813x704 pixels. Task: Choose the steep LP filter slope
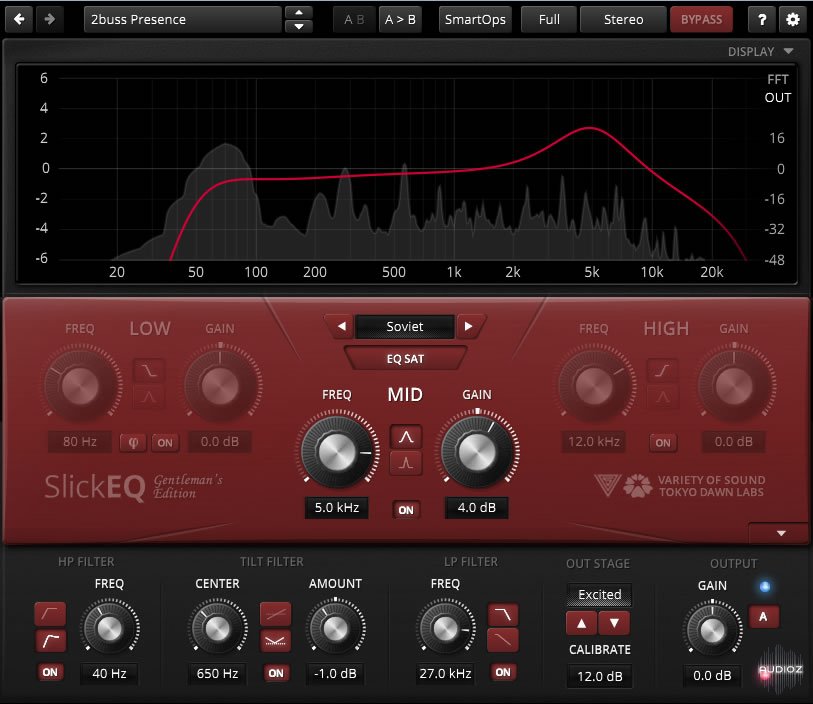[x=502, y=614]
